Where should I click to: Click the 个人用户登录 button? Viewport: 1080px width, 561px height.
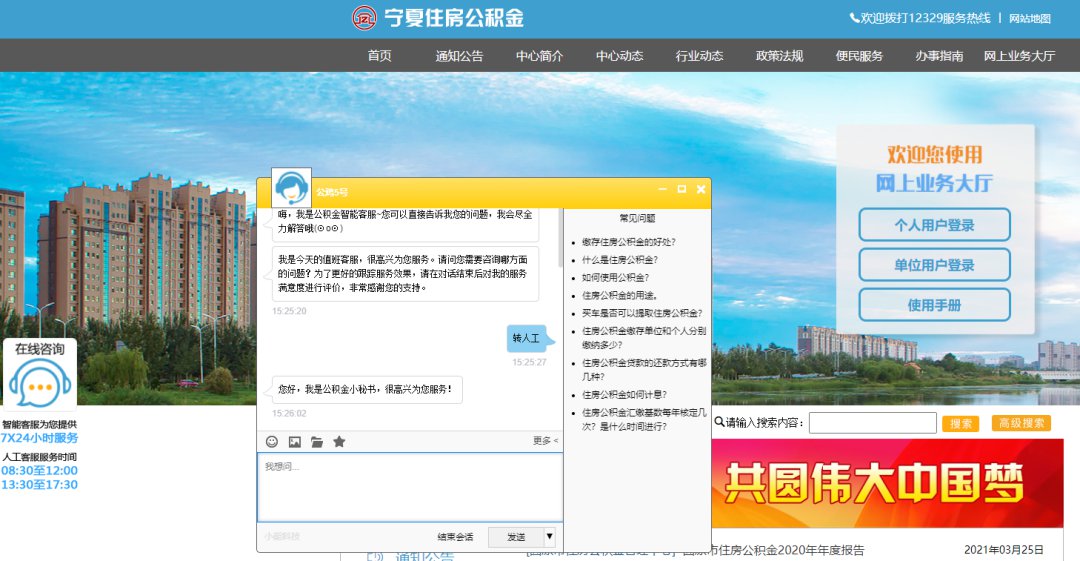(x=934, y=225)
